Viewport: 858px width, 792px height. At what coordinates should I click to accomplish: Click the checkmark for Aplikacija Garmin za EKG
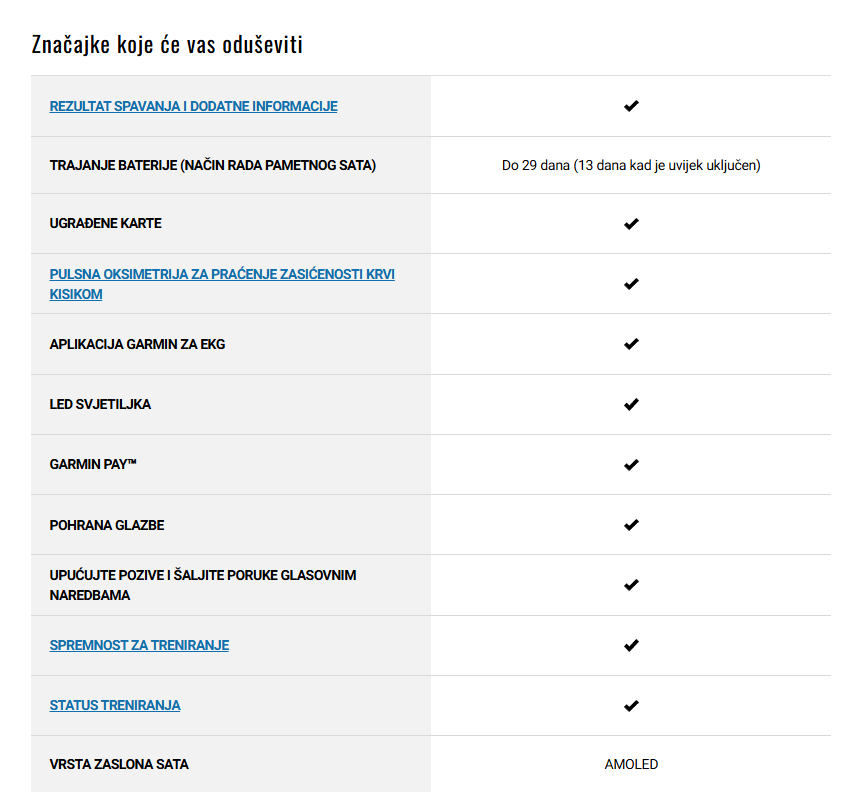[x=631, y=344]
